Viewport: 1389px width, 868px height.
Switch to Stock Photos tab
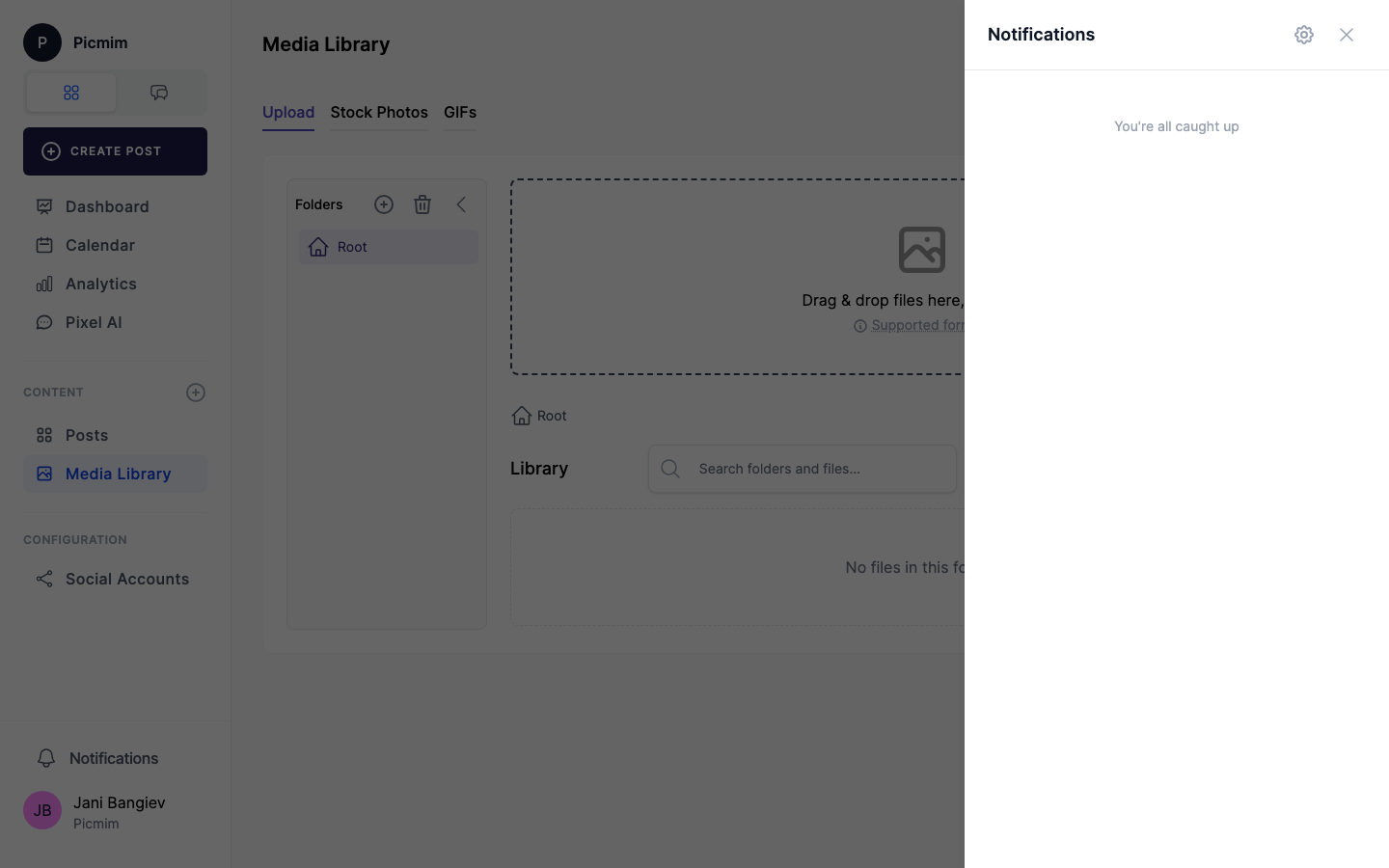tap(379, 112)
